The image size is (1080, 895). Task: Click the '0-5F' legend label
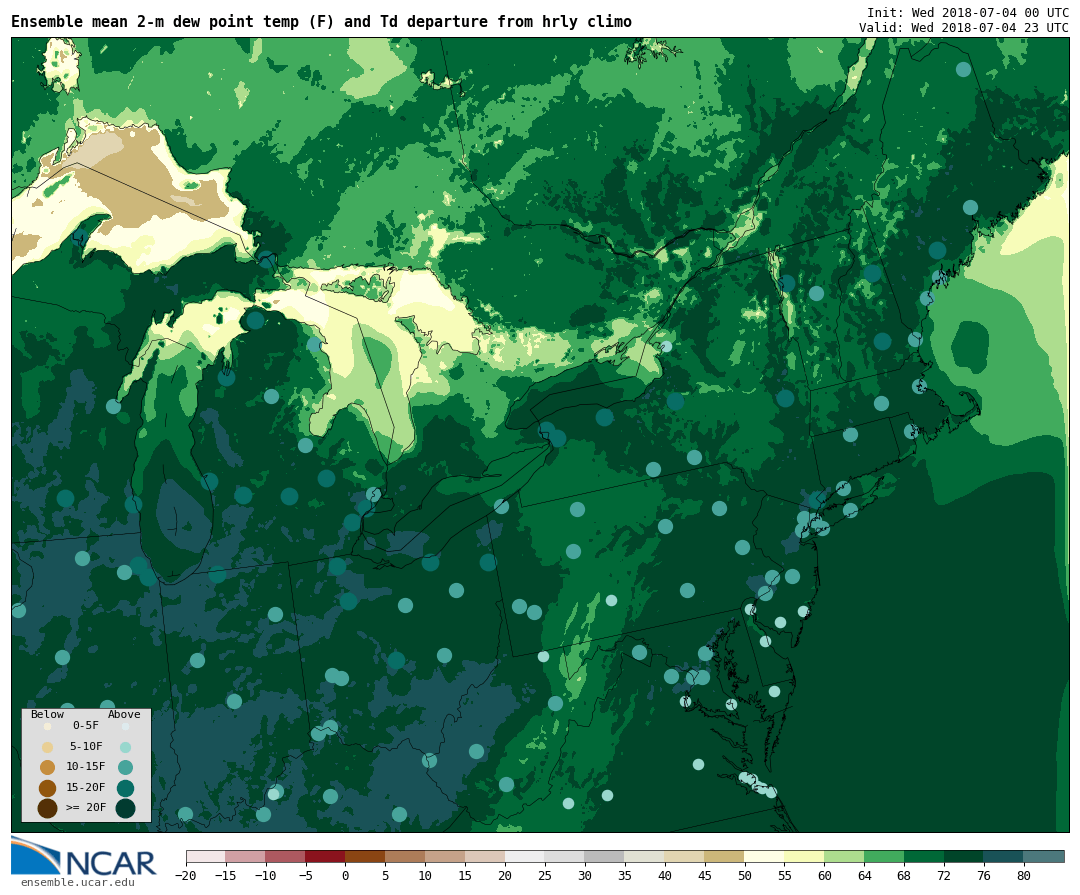[86, 726]
